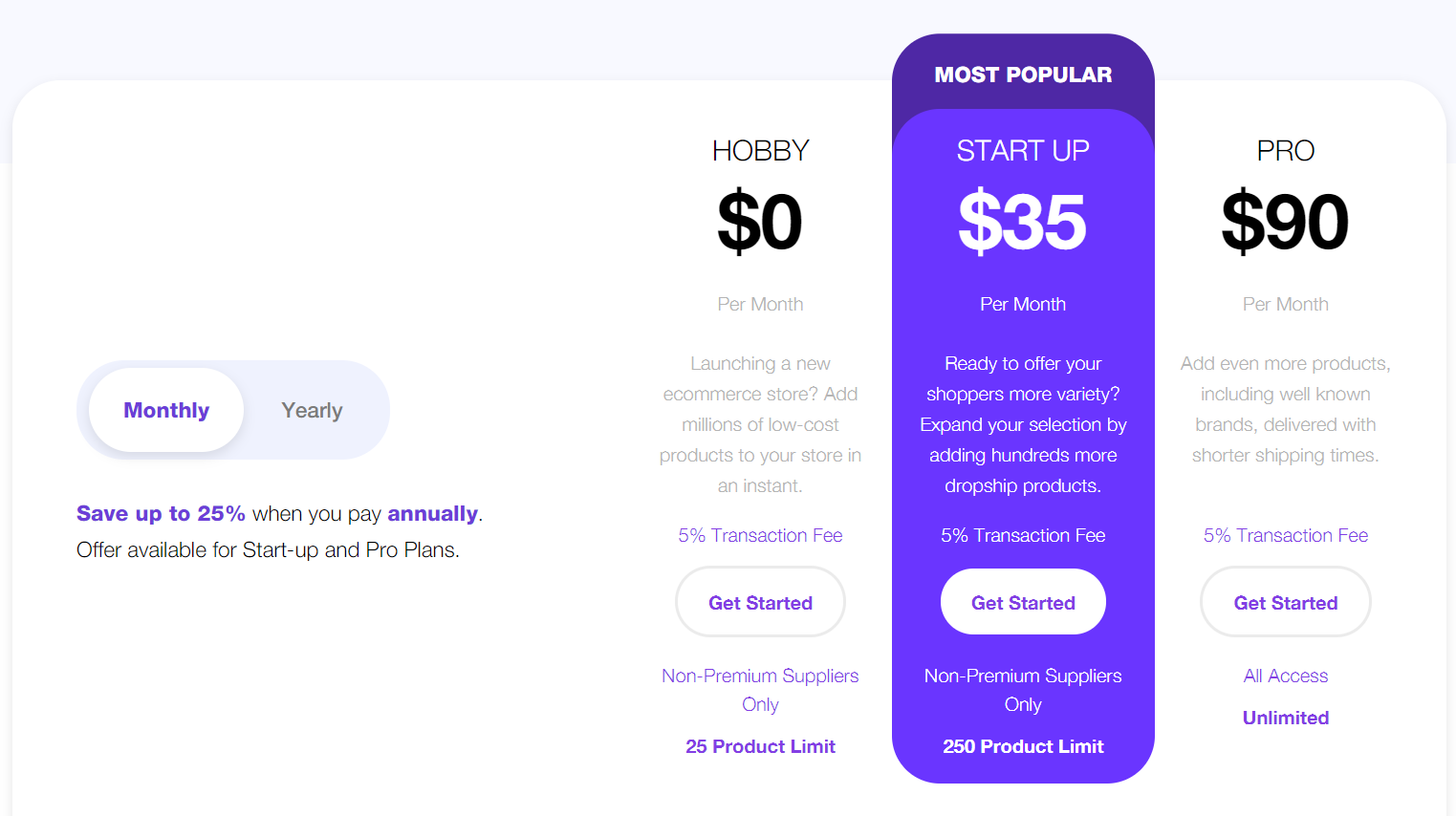Switch billing to Monthly

(166, 410)
